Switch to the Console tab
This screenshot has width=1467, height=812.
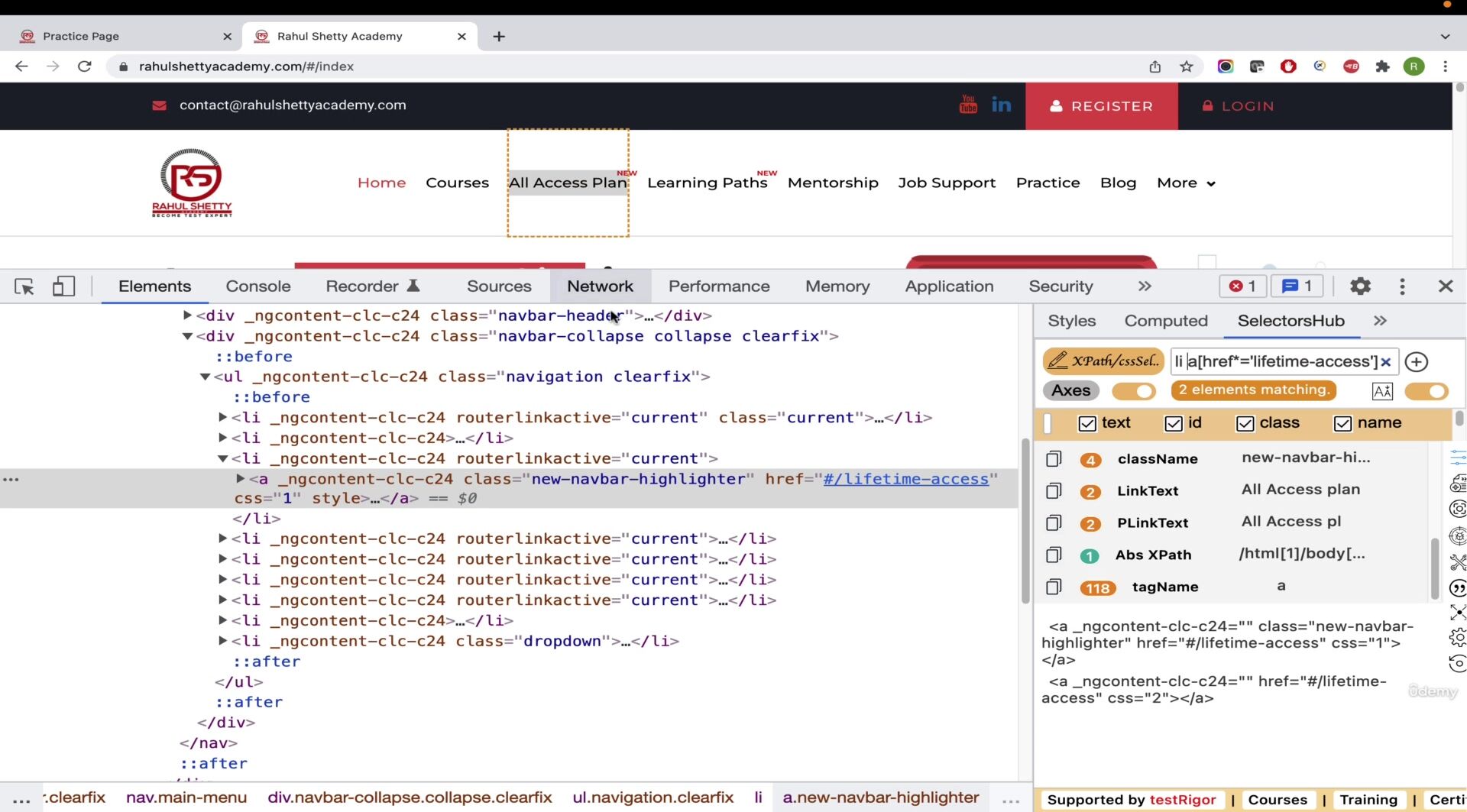click(x=258, y=286)
